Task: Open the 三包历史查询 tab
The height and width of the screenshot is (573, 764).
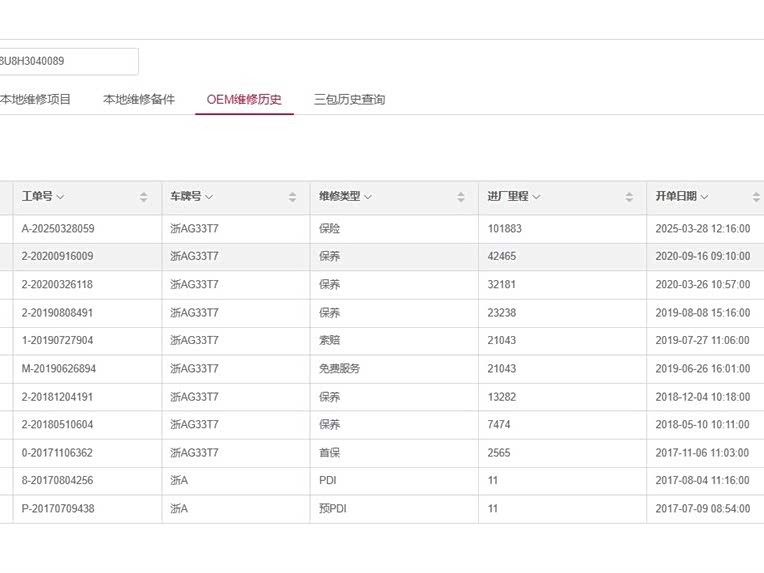Action: click(x=349, y=99)
